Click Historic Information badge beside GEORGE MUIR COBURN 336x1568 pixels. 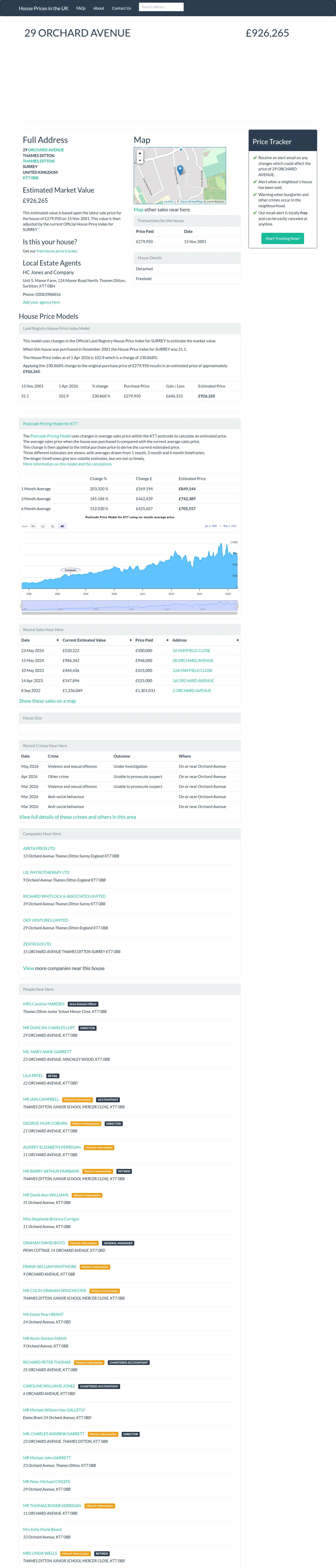[86, 1124]
